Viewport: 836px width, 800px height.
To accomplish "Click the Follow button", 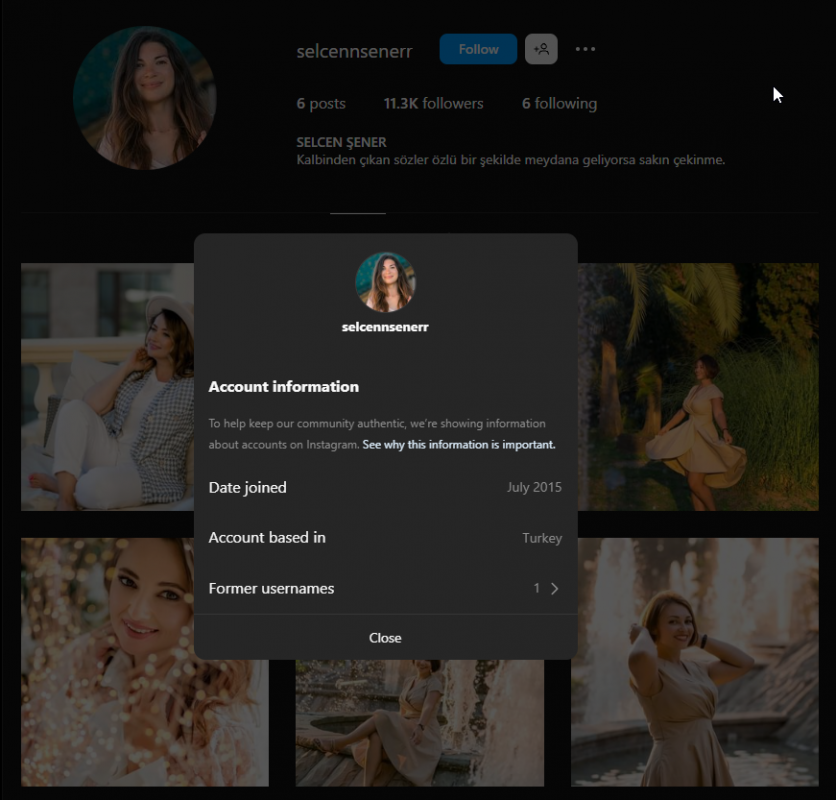I will (x=478, y=49).
